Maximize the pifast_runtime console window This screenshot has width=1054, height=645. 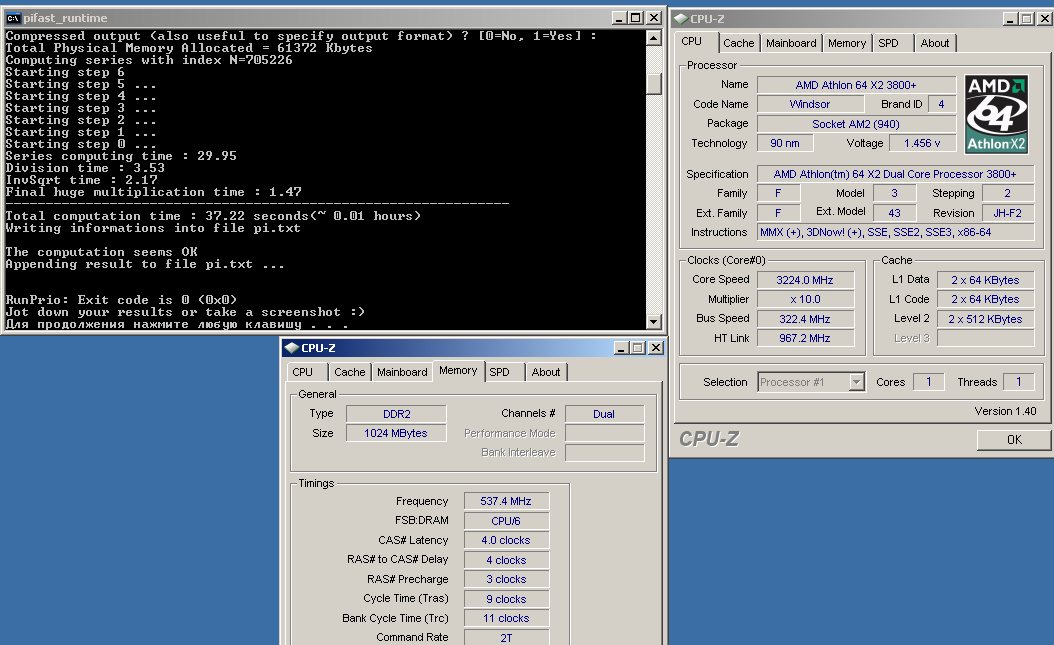[x=635, y=18]
